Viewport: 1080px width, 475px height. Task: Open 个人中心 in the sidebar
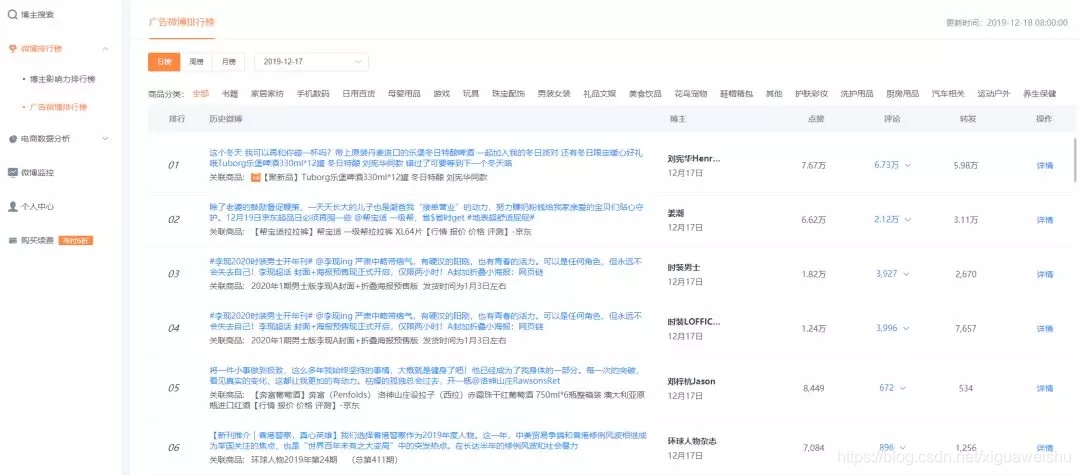click(x=37, y=206)
